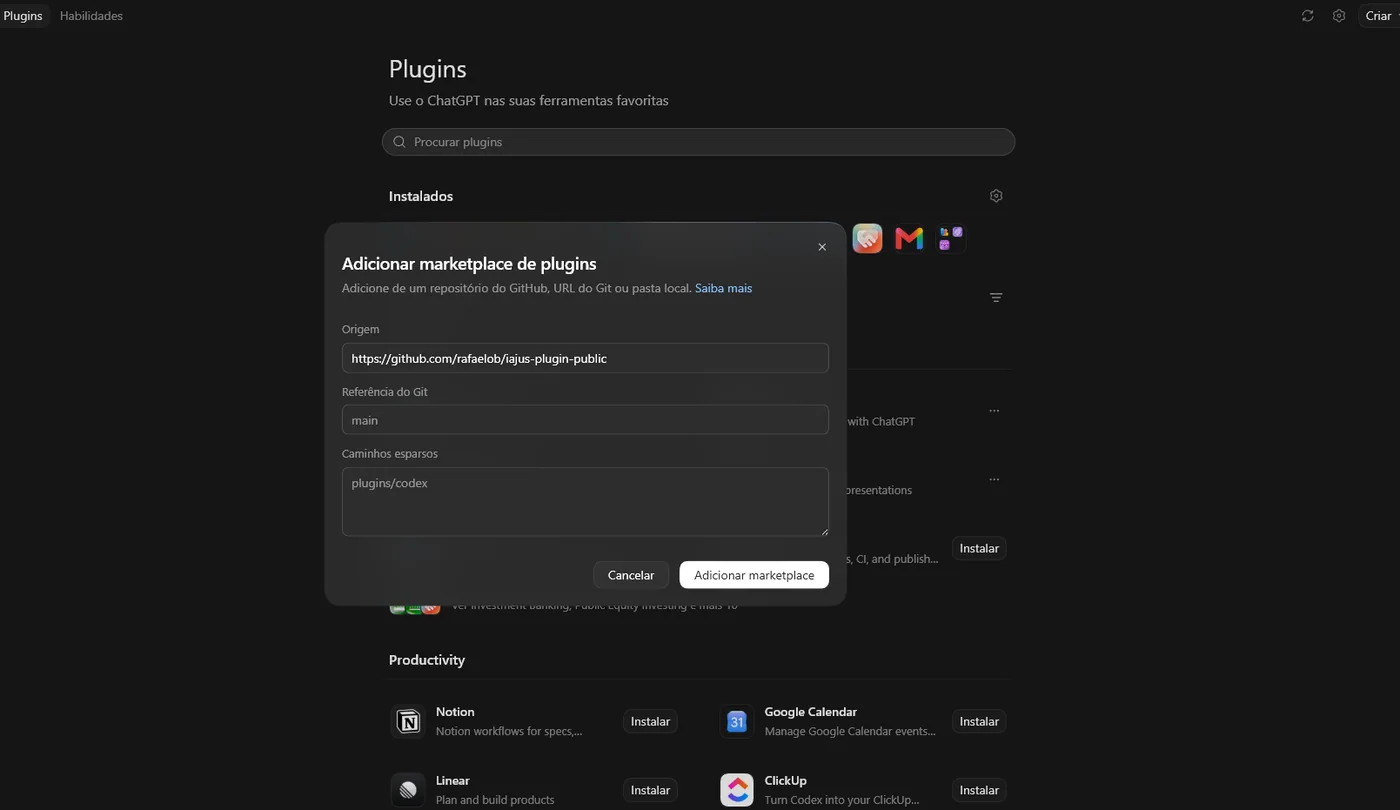The height and width of the screenshot is (810, 1400).
Task: Focus the Procurar plugins search field
Action: [x=699, y=142]
